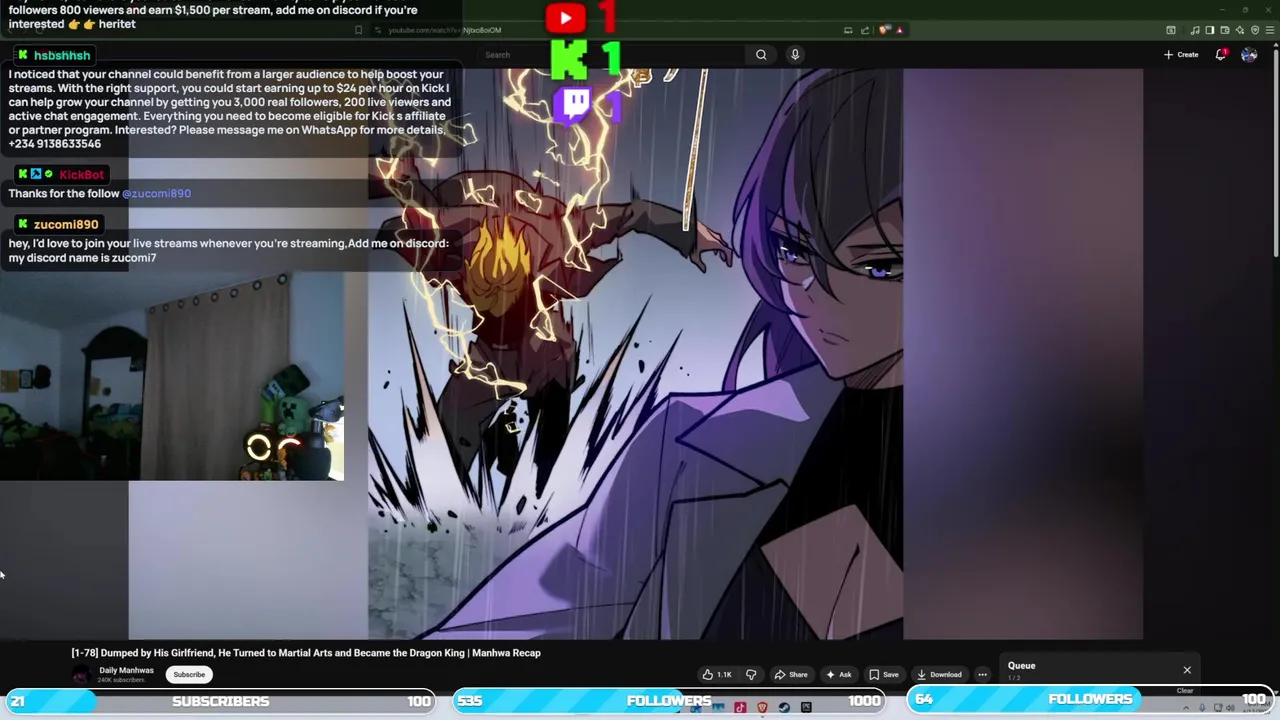Screen dimensions: 1280x720
Task: Click the 535 Followers goal progress bar
Action: (x=669, y=701)
